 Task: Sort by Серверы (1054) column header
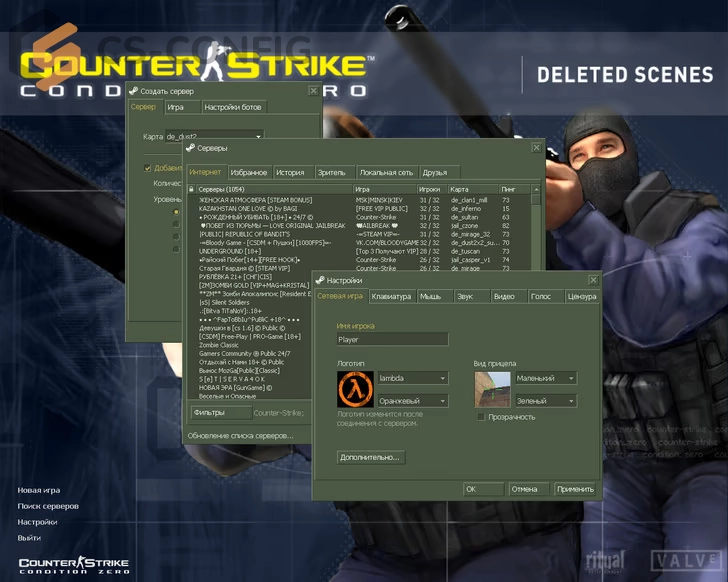click(274, 189)
